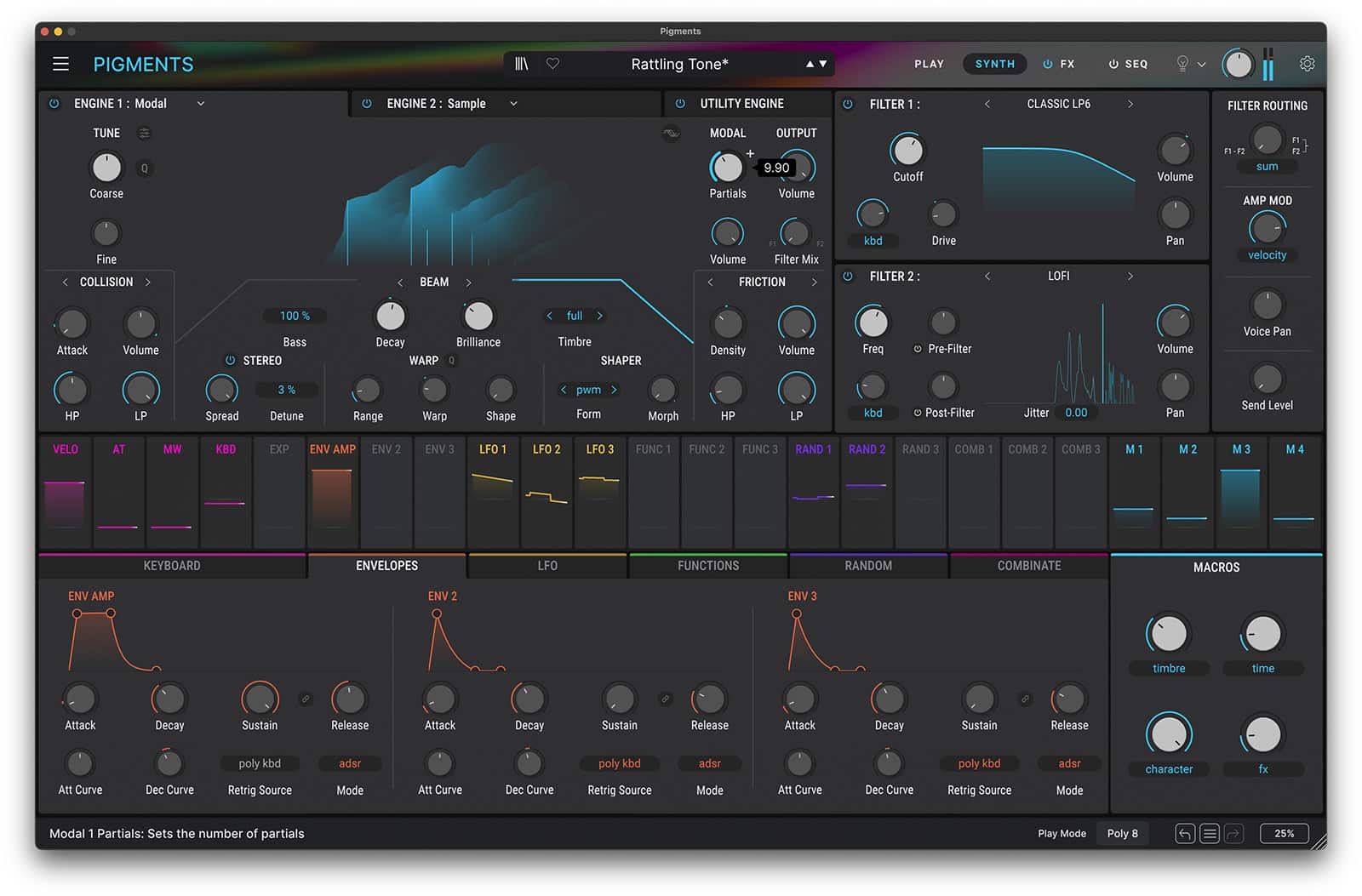The image size is (1362, 896).
Task: Toggle Stereo power switch
Action: 230,361
